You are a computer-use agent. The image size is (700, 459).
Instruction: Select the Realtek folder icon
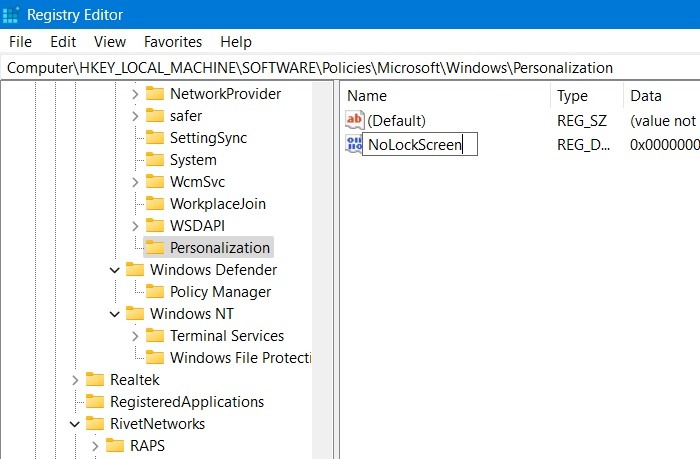[95, 380]
